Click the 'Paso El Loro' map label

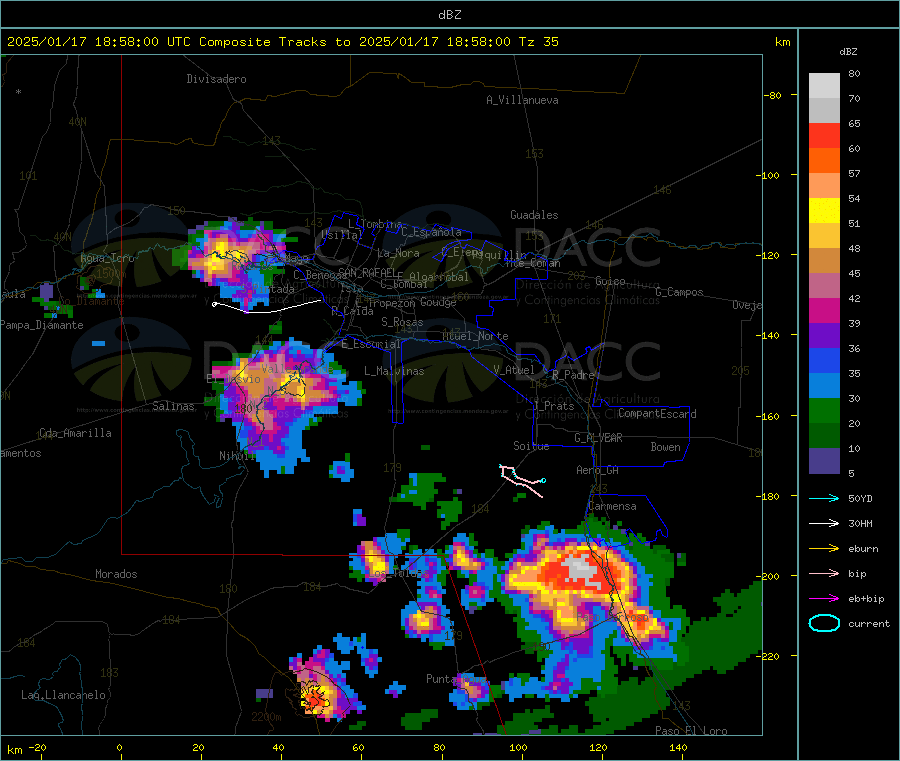click(691, 731)
